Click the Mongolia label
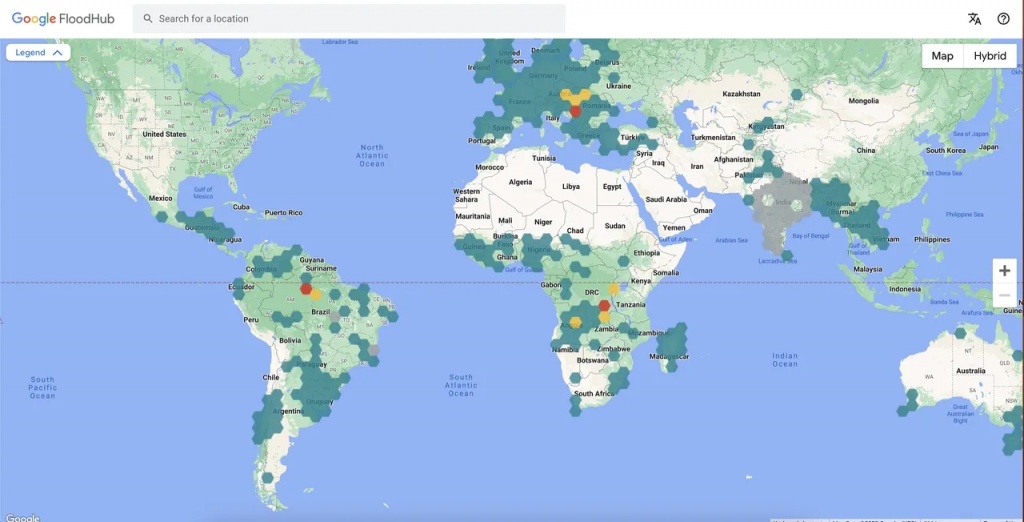Viewport: 1024px width, 522px height. pos(864,101)
